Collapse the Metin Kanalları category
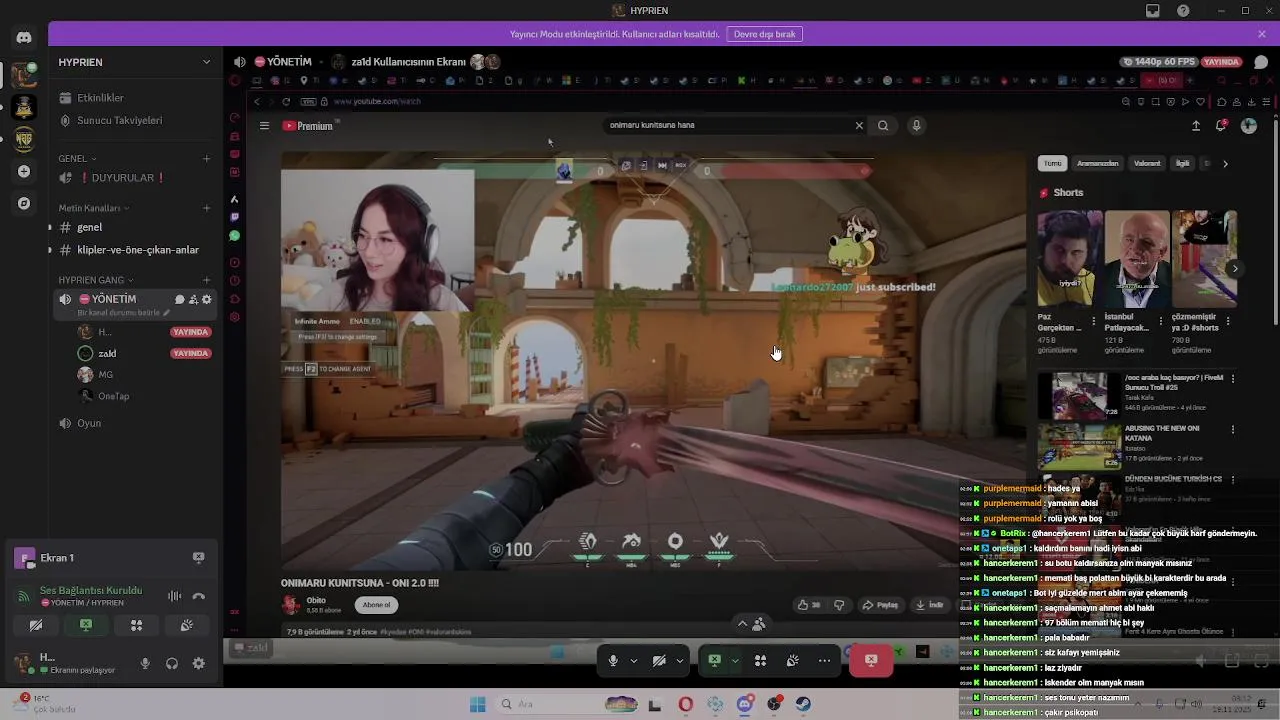Image resolution: width=1280 pixels, height=720 pixels. 93,208
